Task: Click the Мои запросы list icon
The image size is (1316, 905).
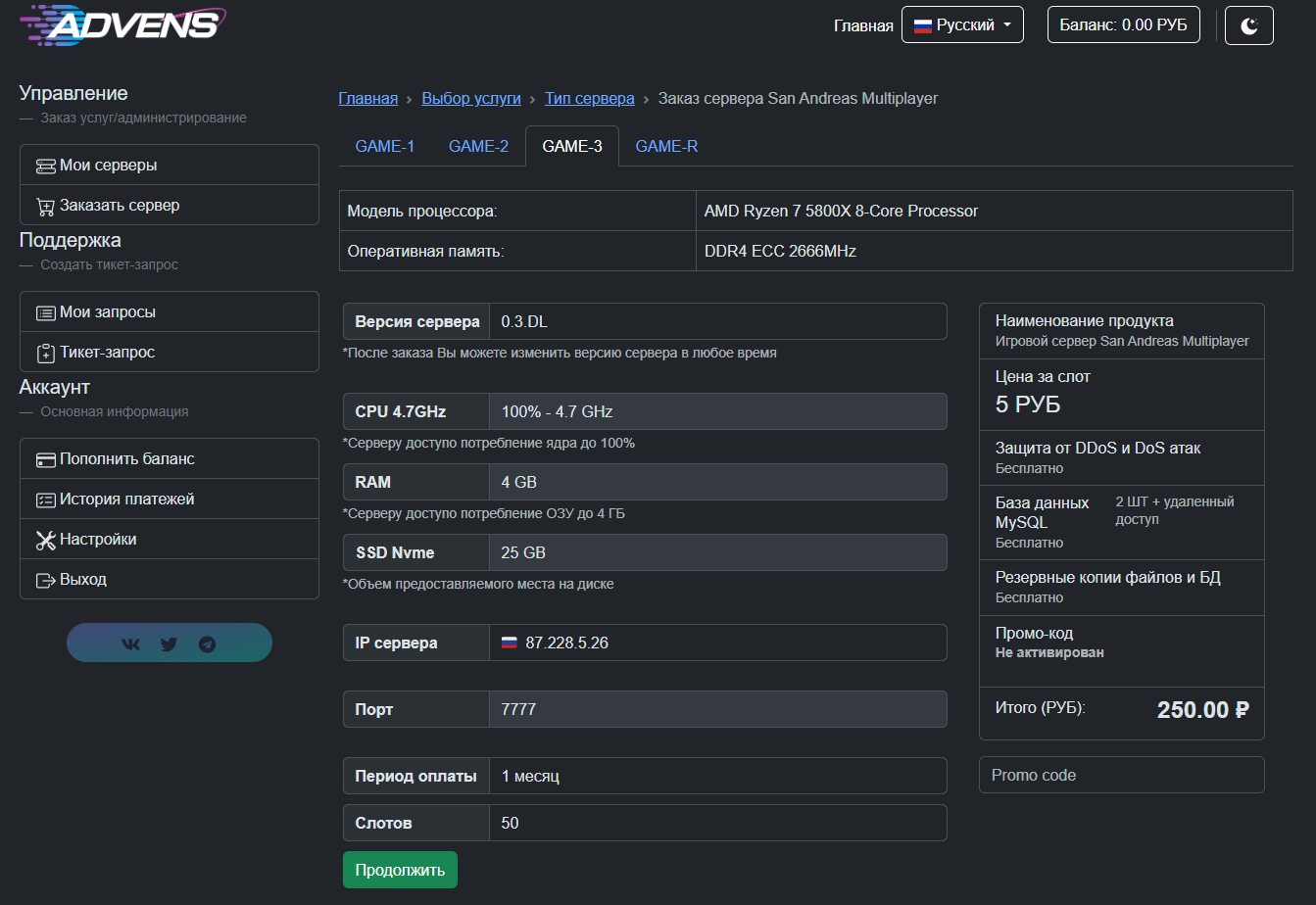Action: (45, 312)
